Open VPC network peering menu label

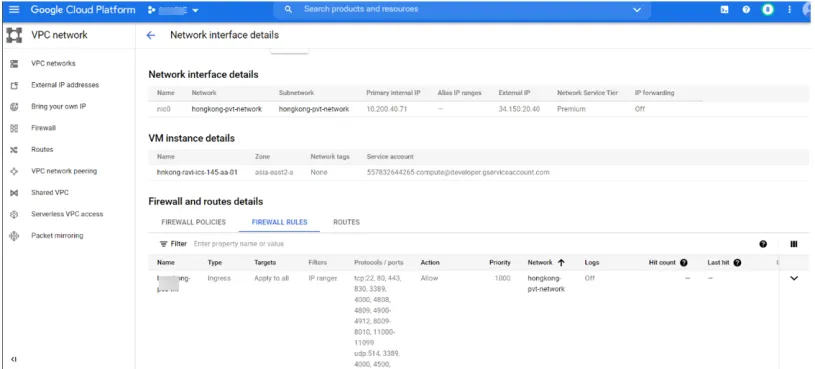tap(64, 171)
